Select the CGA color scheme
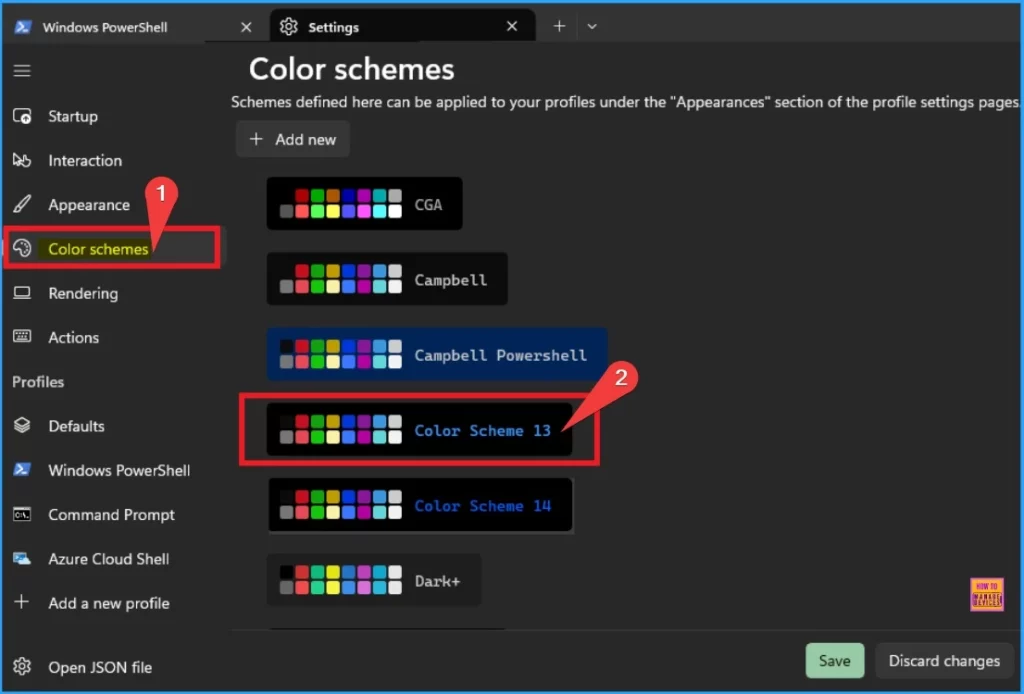This screenshot has height=694, width=1024. [x=364, y=204]
